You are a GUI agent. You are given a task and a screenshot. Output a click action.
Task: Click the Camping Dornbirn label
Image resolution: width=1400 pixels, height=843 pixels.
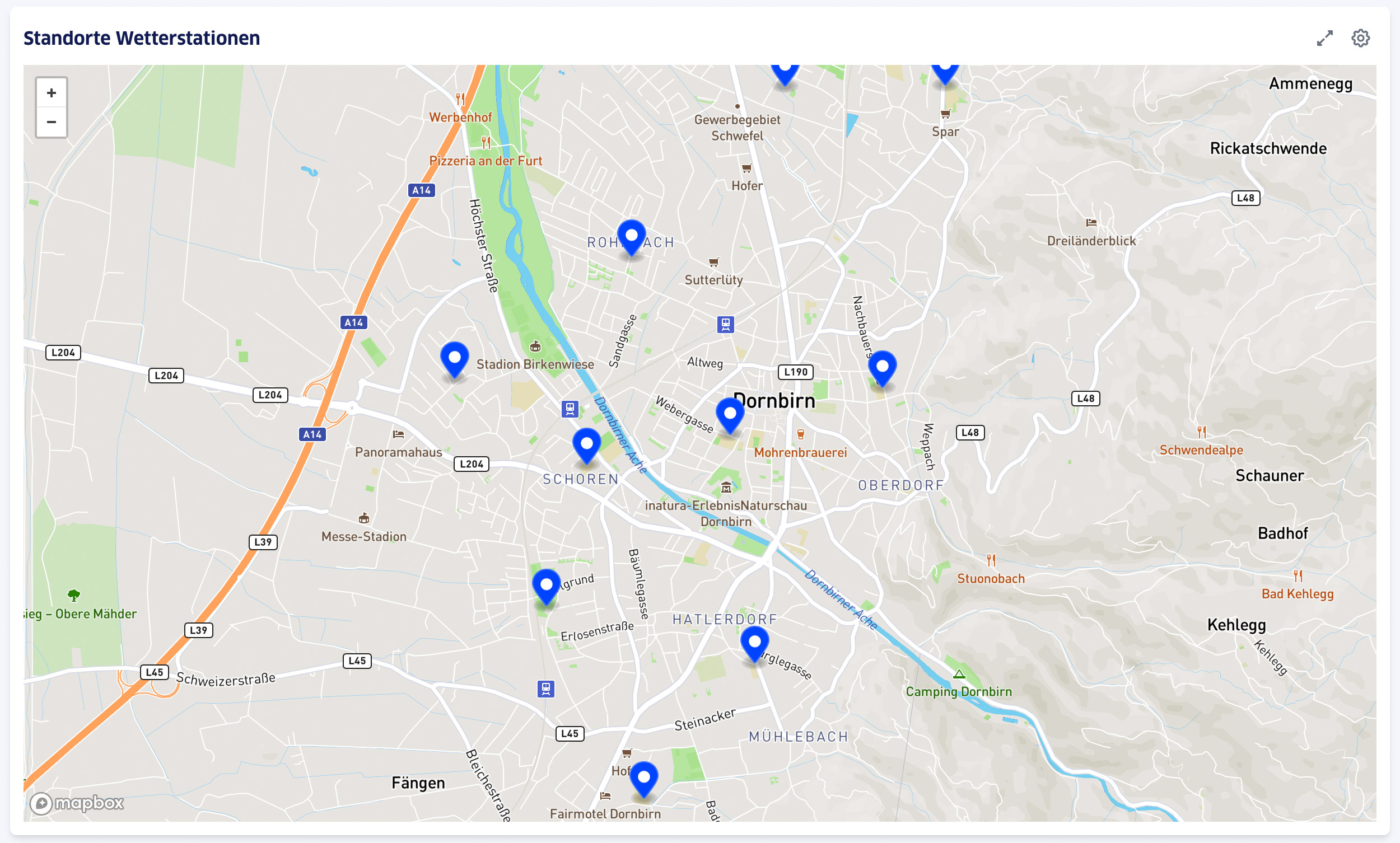(959, 691)
